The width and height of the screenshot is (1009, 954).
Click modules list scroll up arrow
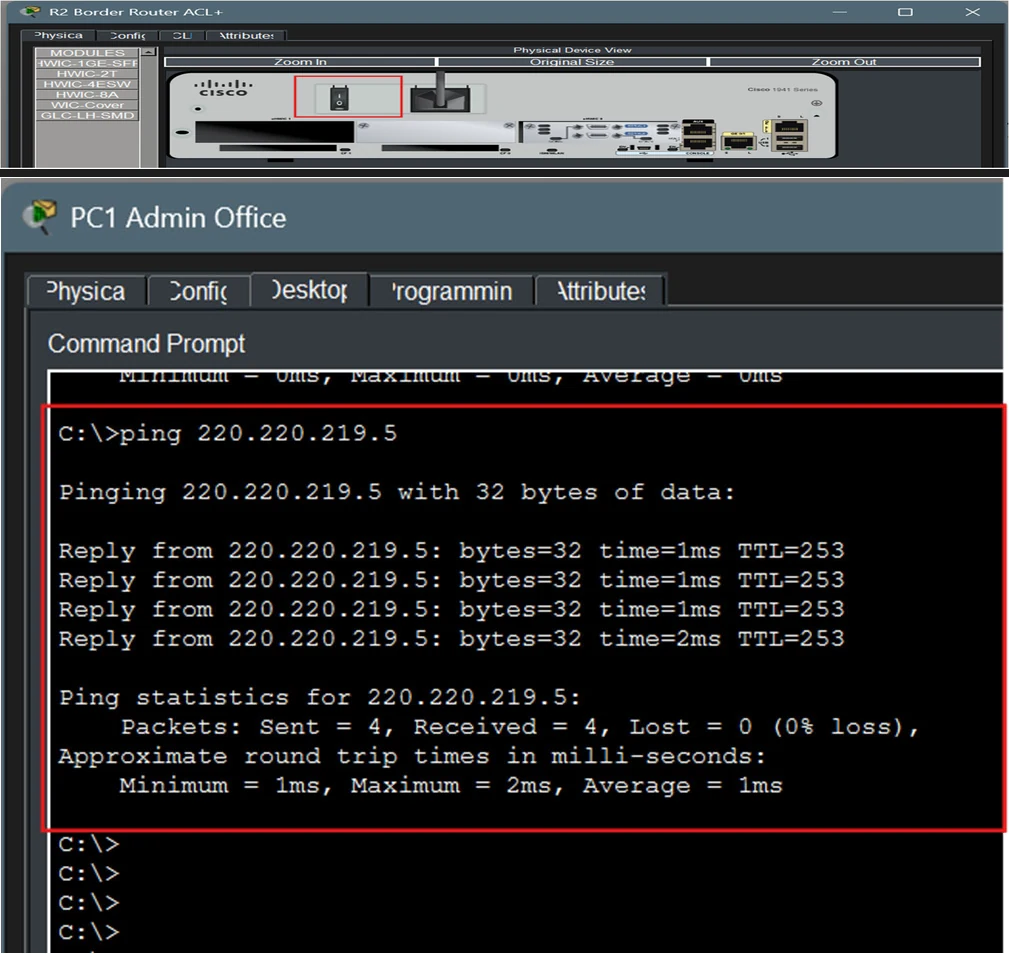149,51
